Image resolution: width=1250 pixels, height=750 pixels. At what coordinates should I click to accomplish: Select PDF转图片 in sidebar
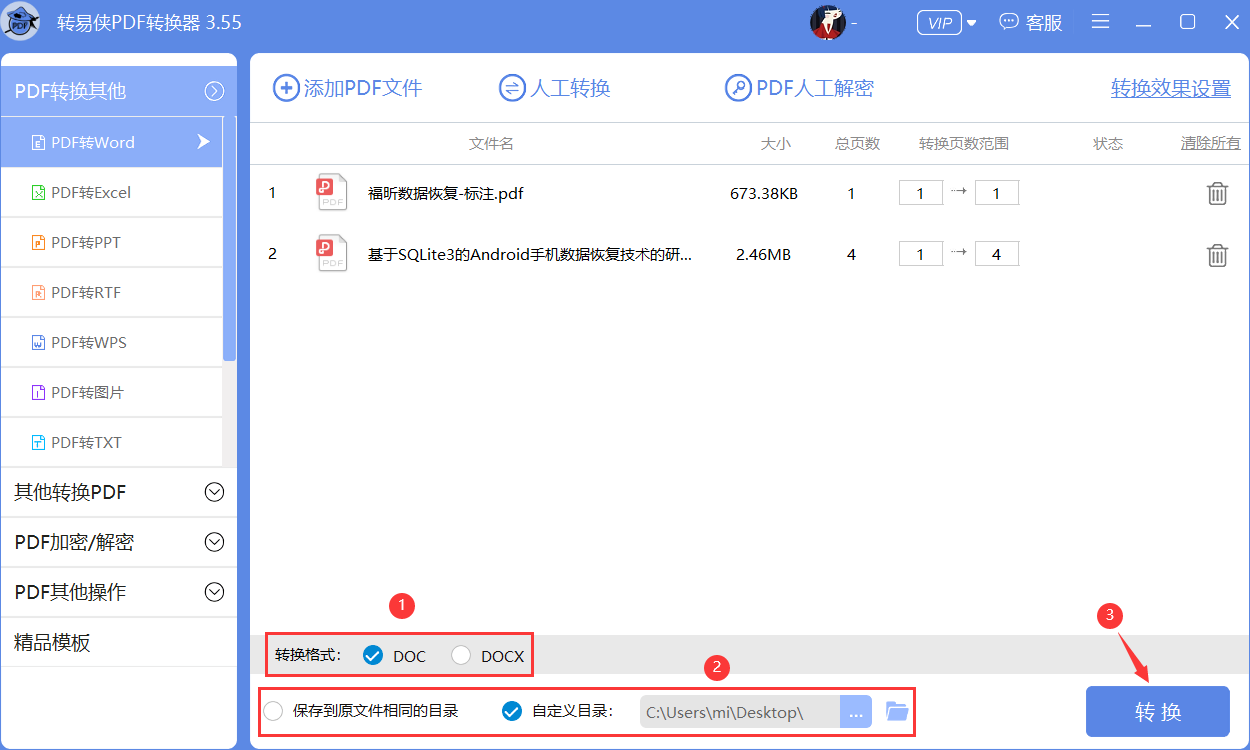[x=111, y=392]
